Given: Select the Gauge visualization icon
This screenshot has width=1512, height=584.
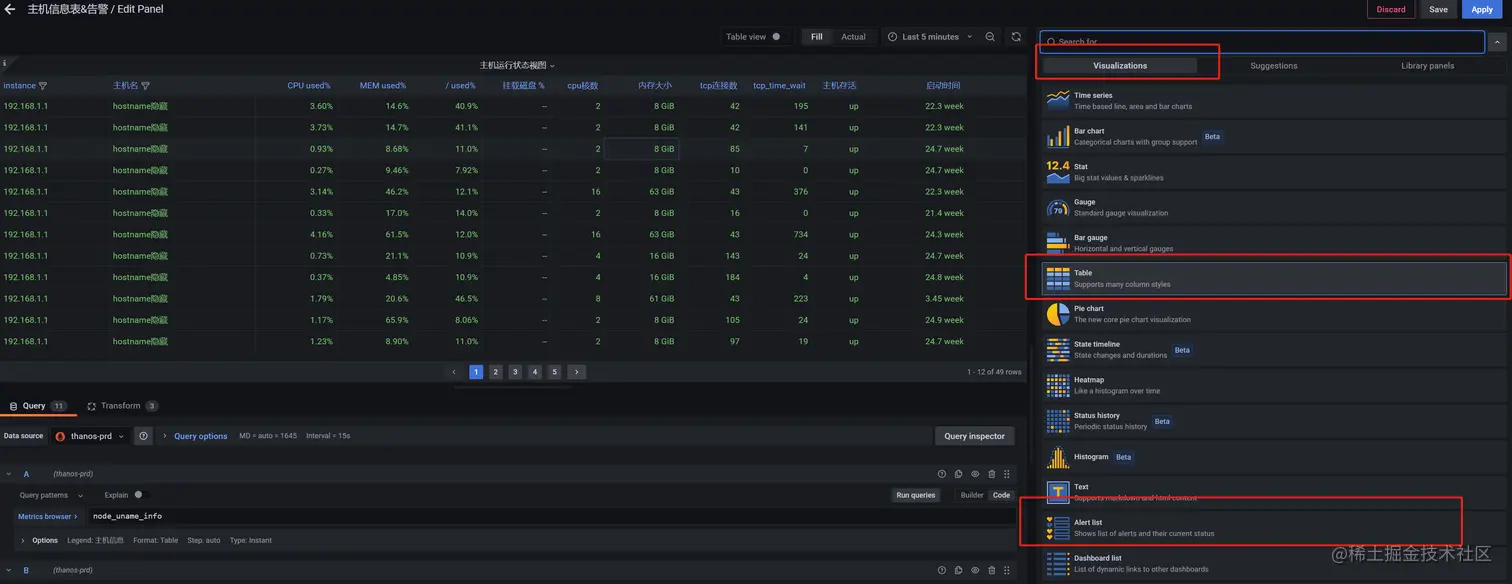Looking at the screenshot, I should coord(1057,207).
